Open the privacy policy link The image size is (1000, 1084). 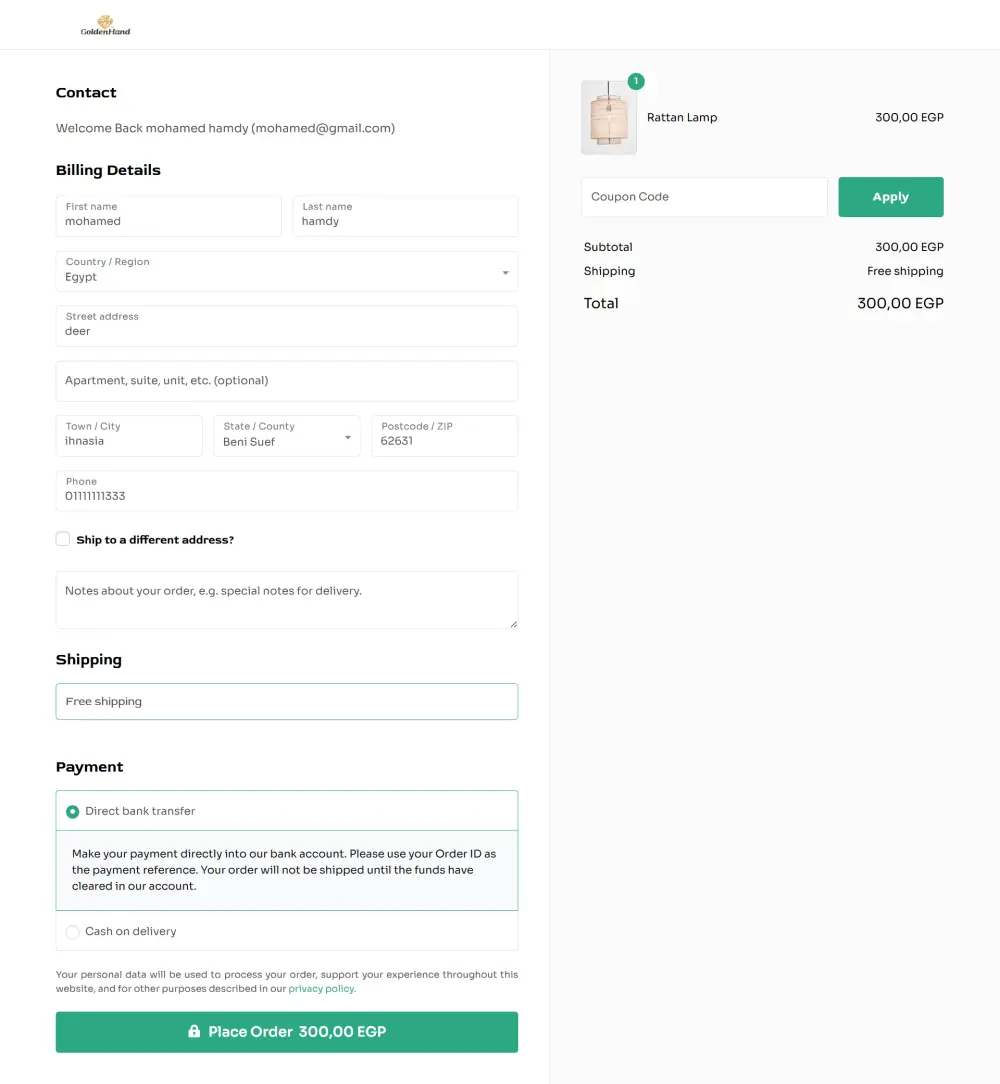320,988
